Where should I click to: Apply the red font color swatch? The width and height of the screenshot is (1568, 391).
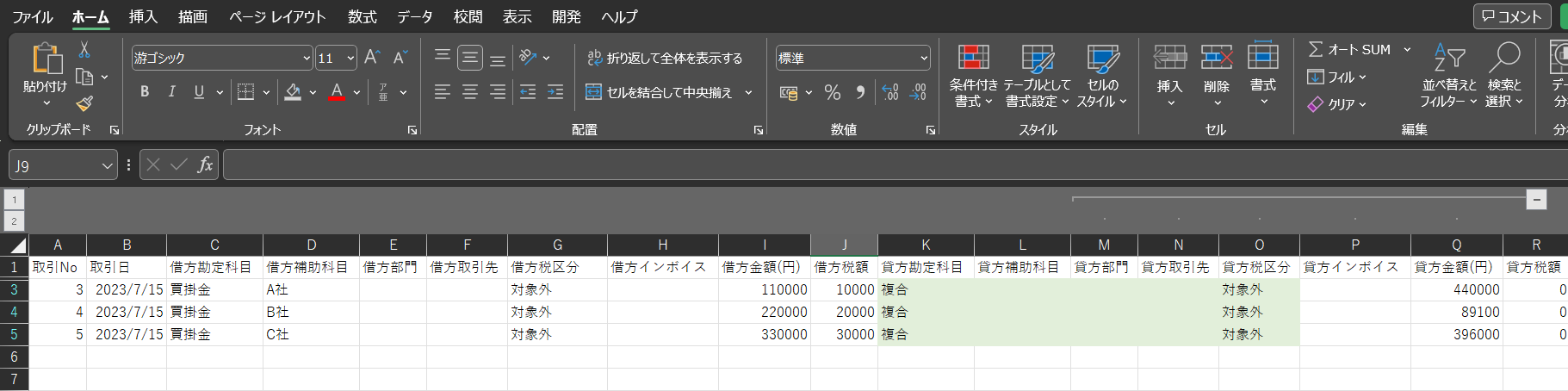coord(337,92)
